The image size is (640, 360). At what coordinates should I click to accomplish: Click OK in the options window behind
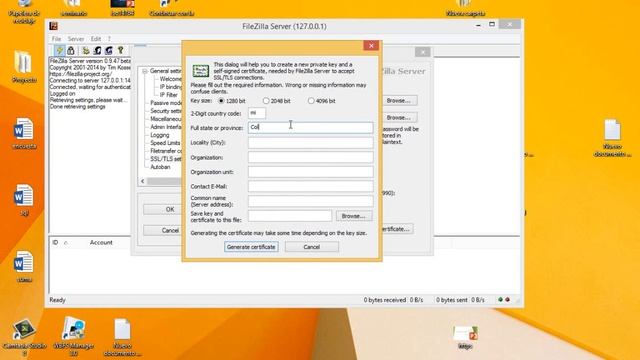(x=170, y=209)
